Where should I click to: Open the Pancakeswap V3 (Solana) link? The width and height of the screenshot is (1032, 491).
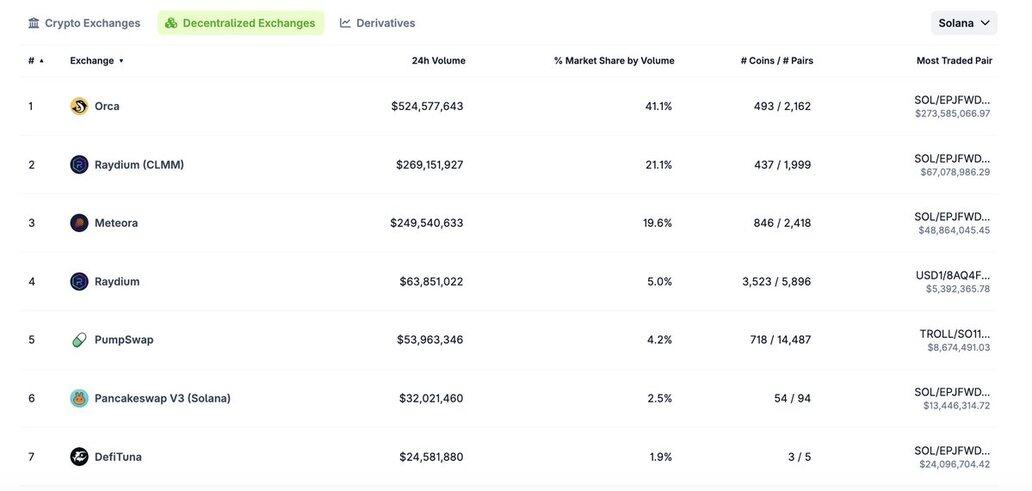tap(163, 398)
